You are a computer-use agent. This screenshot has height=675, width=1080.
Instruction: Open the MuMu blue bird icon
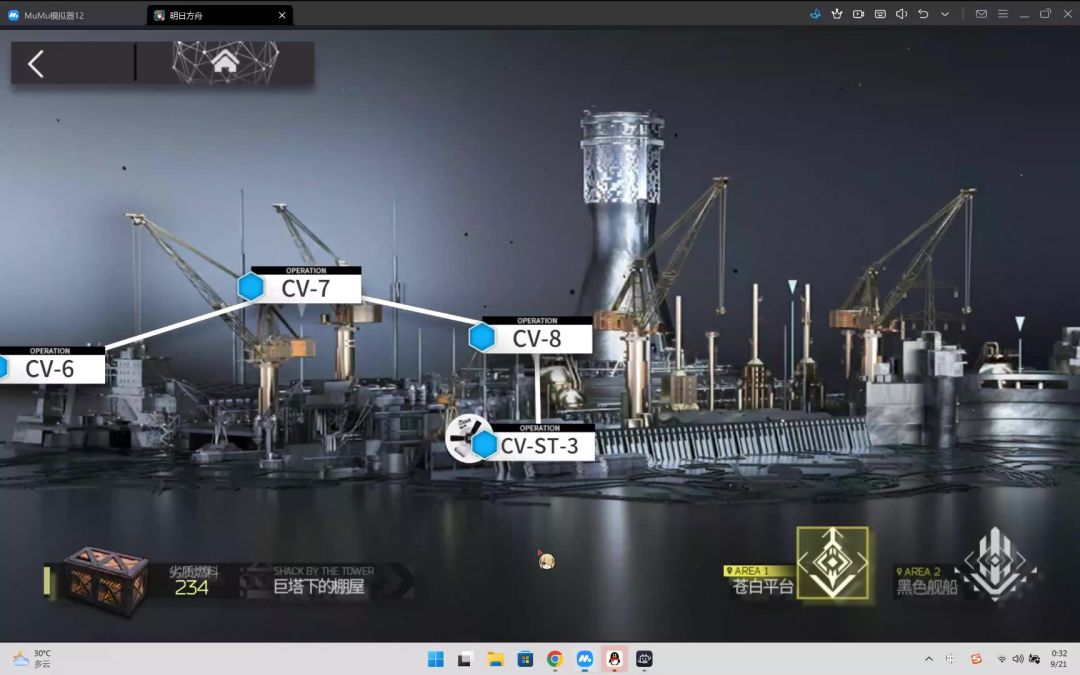[816, 14]
